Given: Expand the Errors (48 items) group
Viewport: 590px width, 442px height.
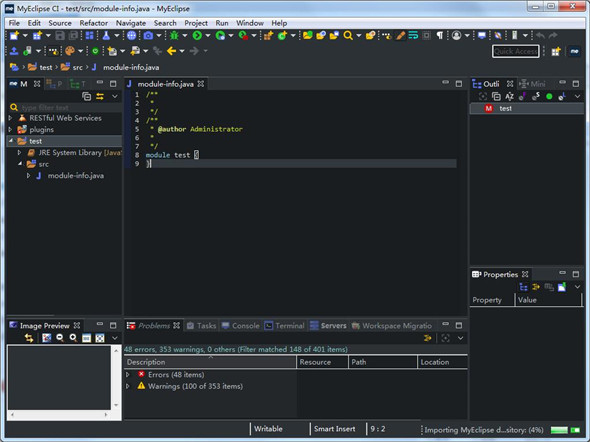Looking at the screenshot, I should (x=128, y=375).
